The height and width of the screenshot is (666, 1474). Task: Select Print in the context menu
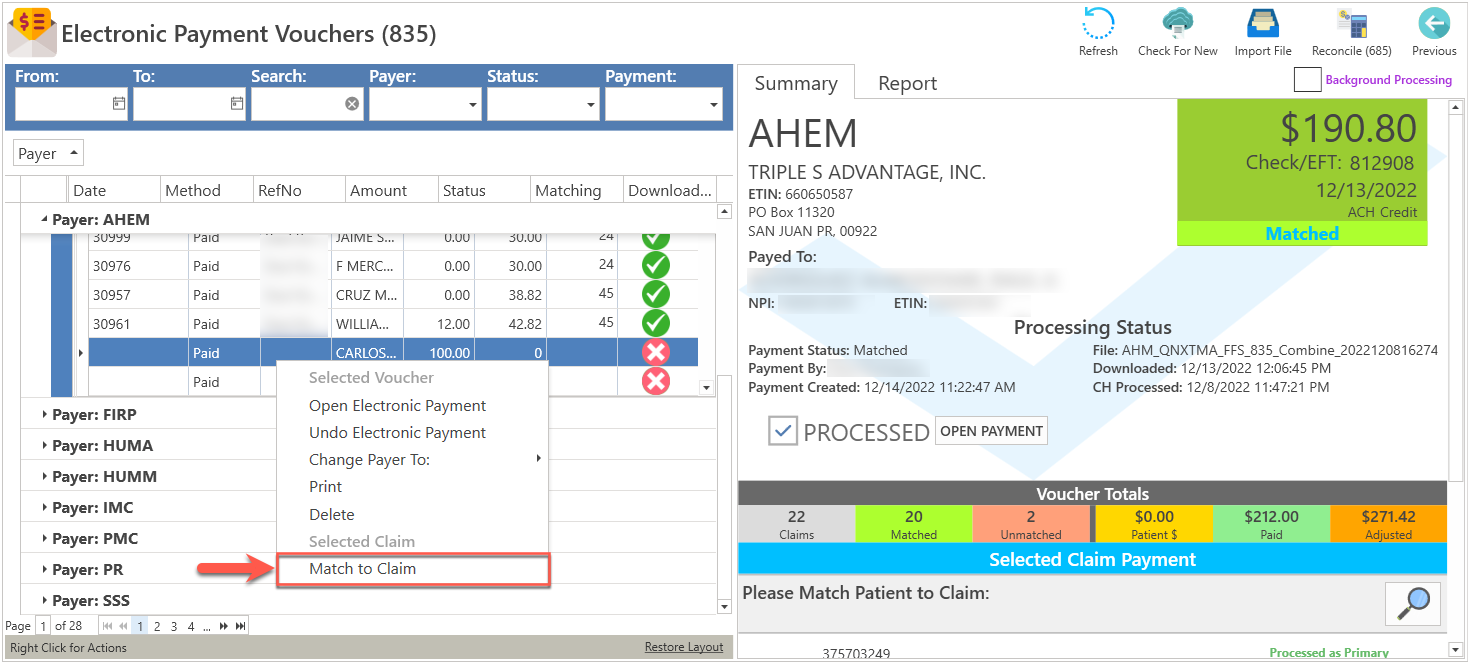coord(412,487)
